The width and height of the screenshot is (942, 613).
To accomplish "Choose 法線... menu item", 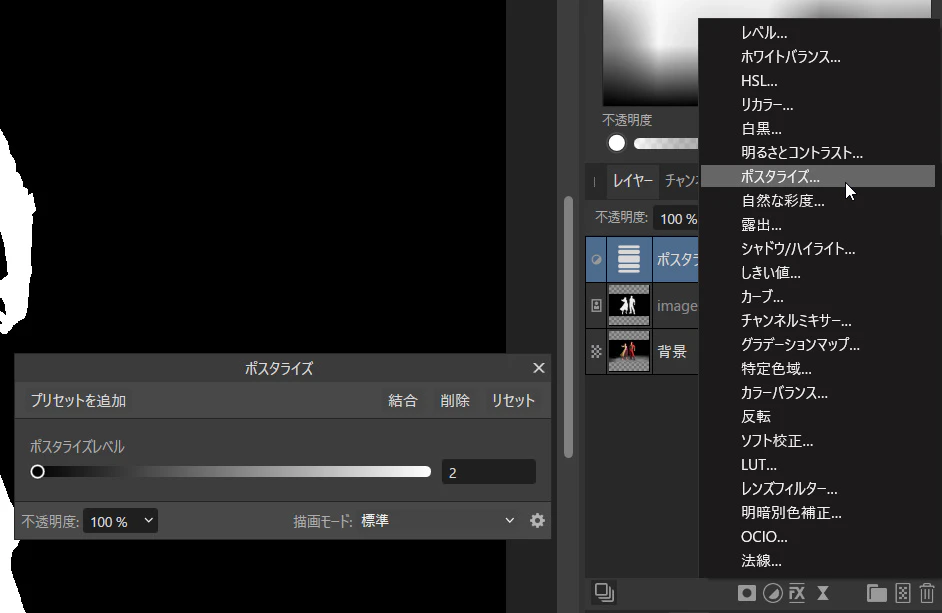I will (818, 561).
